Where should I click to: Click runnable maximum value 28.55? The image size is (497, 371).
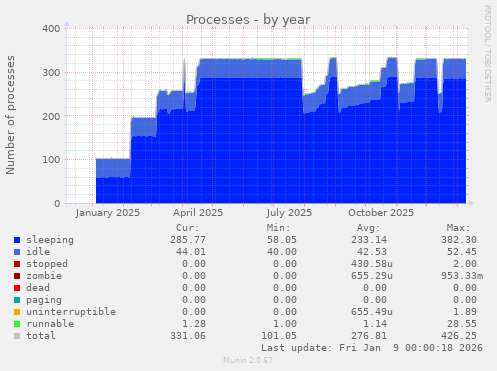pyautogui.click(x=462, y=324)
